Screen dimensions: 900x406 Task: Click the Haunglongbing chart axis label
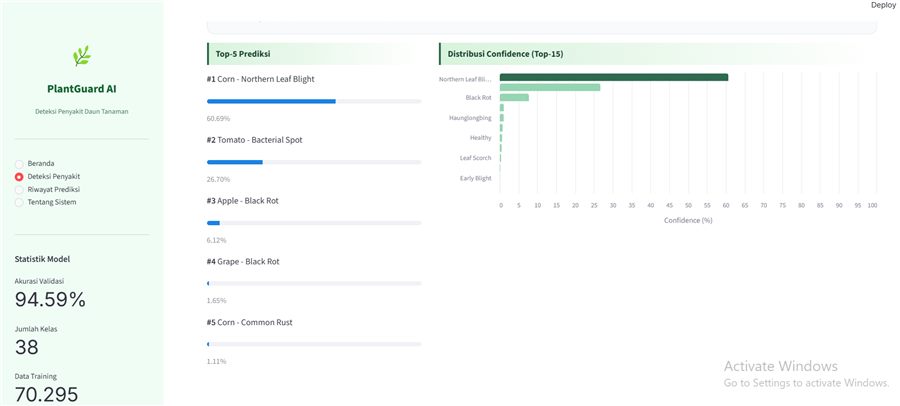(470, 118)
